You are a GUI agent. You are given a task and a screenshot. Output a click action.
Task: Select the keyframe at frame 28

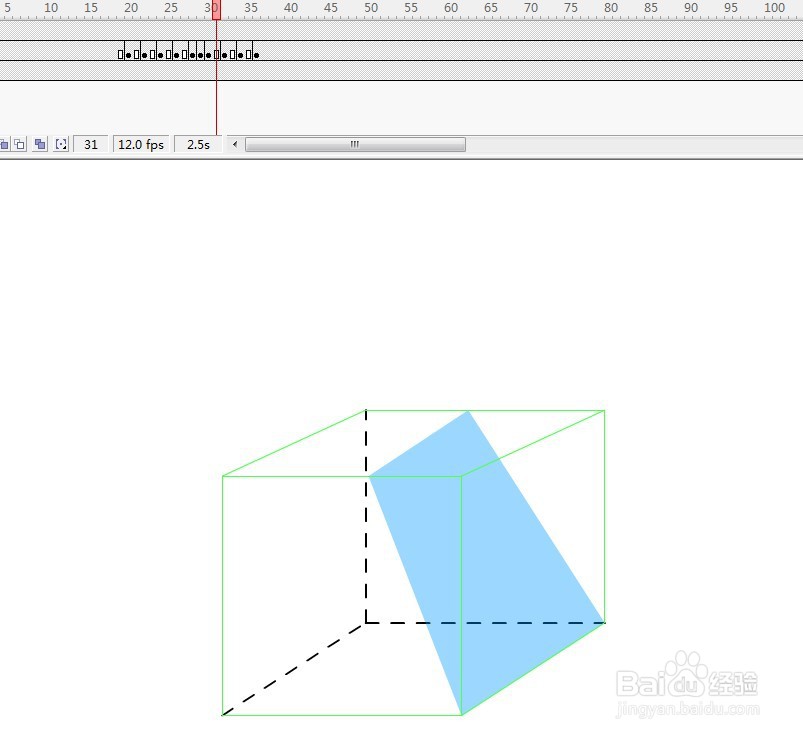tap(193, 55)
